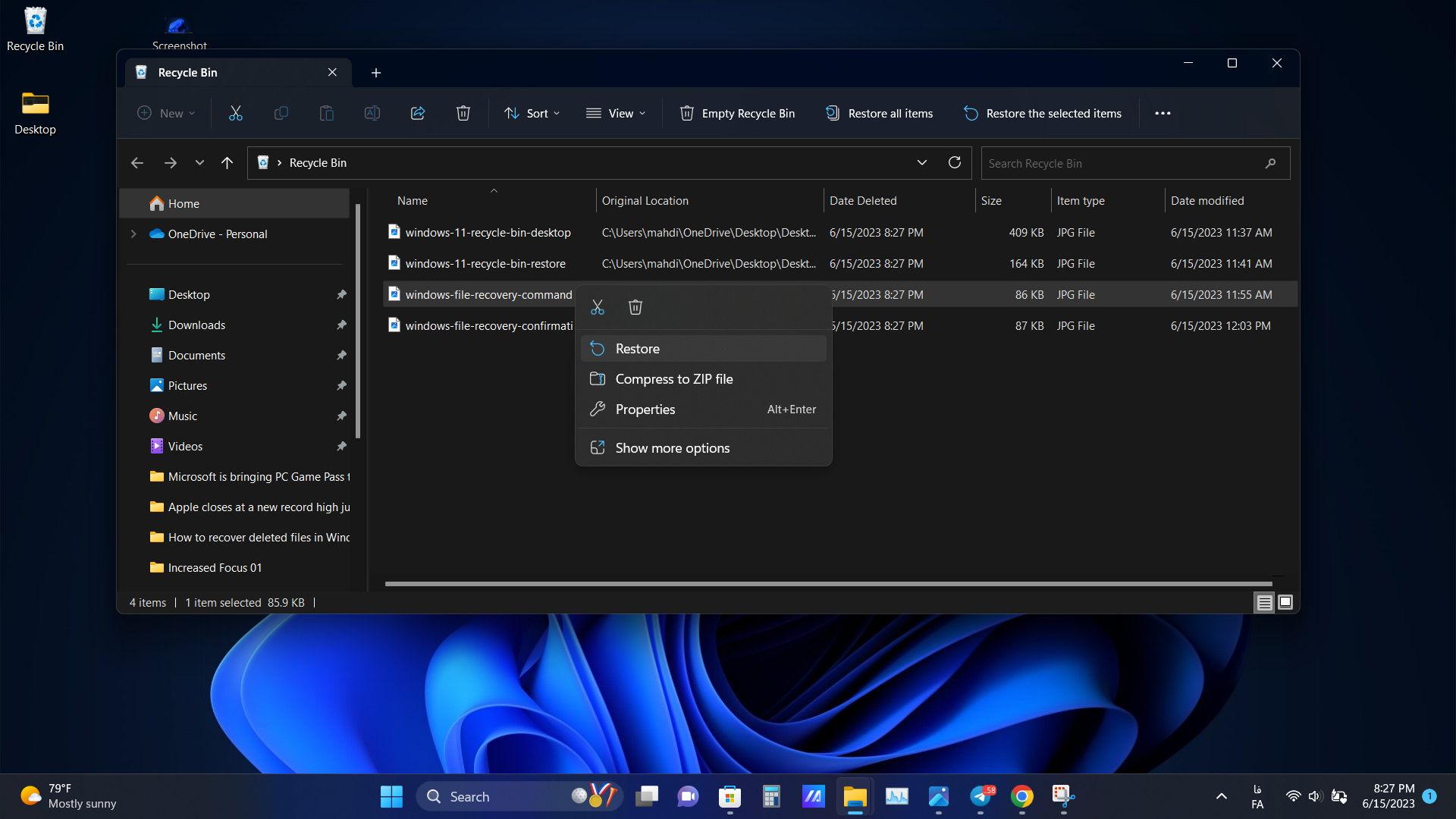Image resolution: width=1456 pixels, height=819 pixels.
Task: Expand the OneDrive - Personal tree node
Action: click(133, 234)
